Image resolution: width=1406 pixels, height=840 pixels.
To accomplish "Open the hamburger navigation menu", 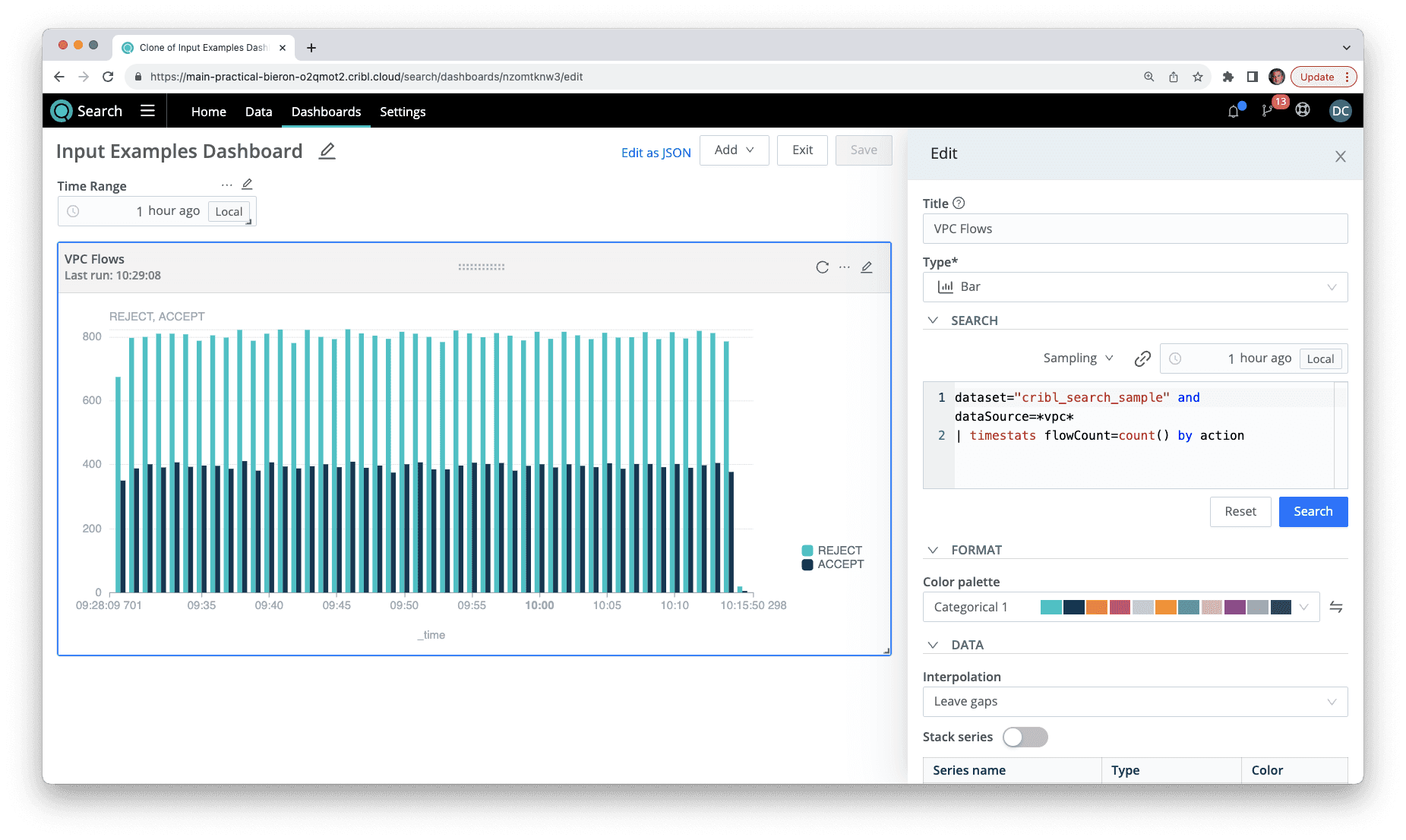I will (x=147, y=111).
